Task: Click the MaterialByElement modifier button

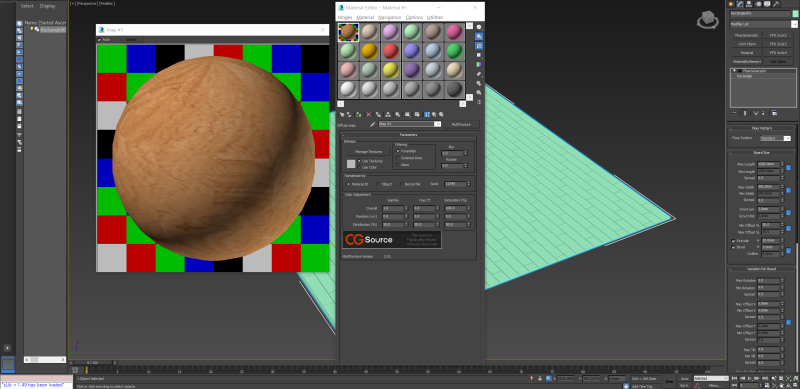Action: pos(746,61)
